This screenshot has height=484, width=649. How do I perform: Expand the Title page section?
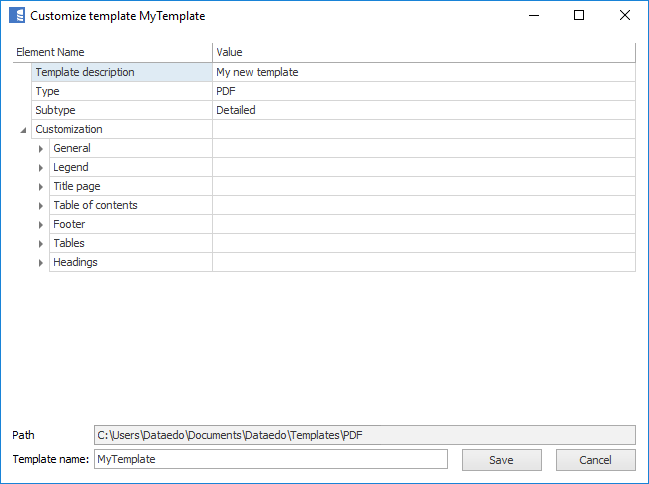click(x=41, y=187)
